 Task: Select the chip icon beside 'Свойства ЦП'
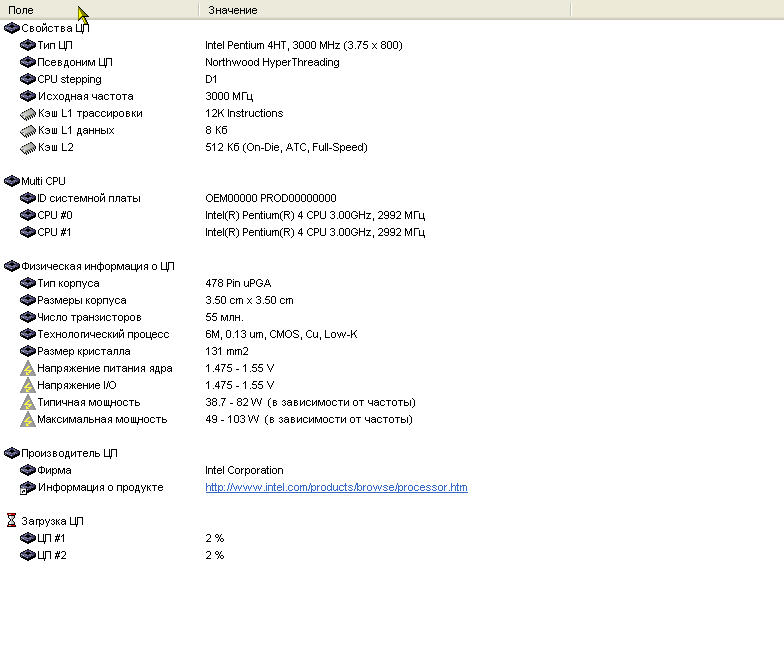point(12,28)
